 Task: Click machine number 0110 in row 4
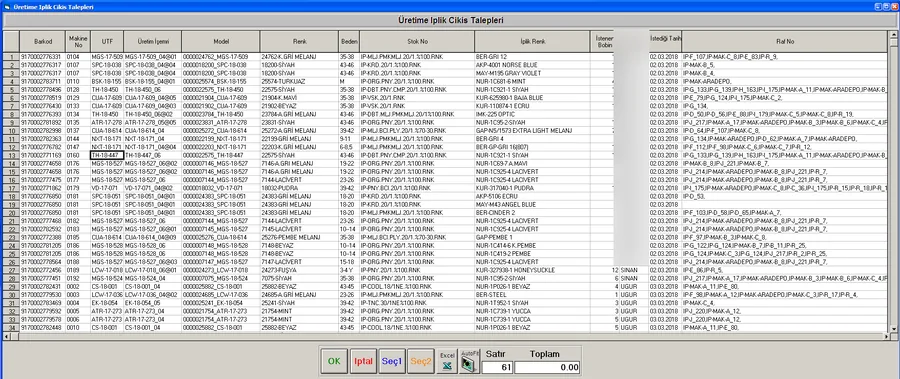point(78,82)
